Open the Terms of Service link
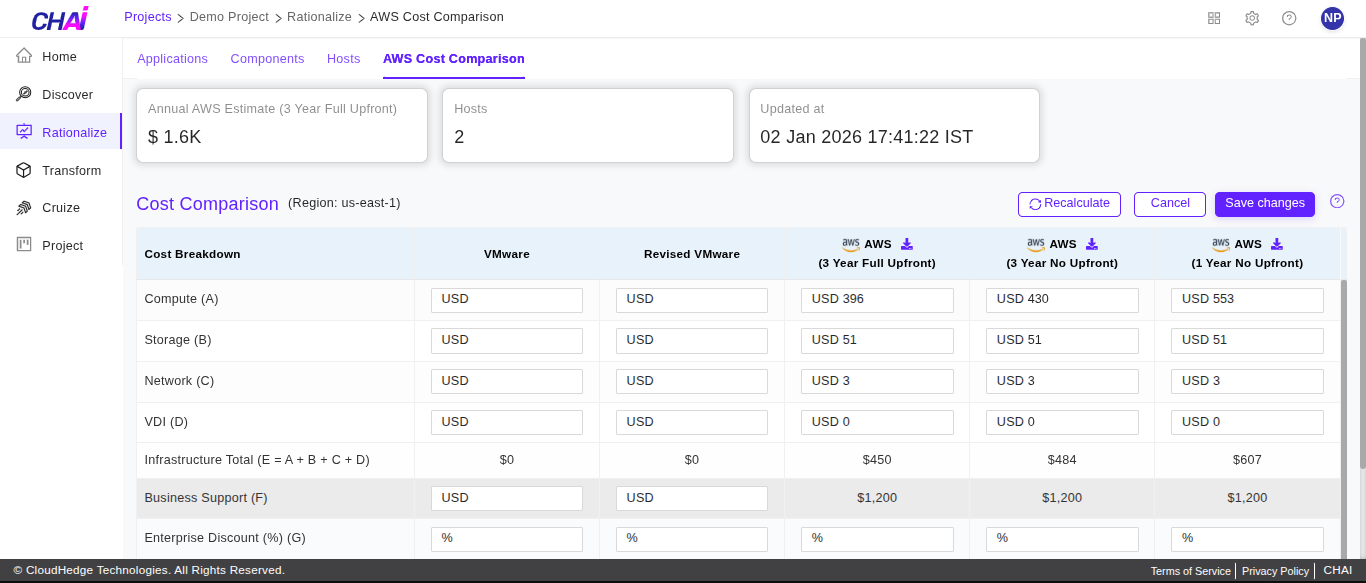The width and height of the screenshot is (1366, 583). click(x=1190, y=571)
